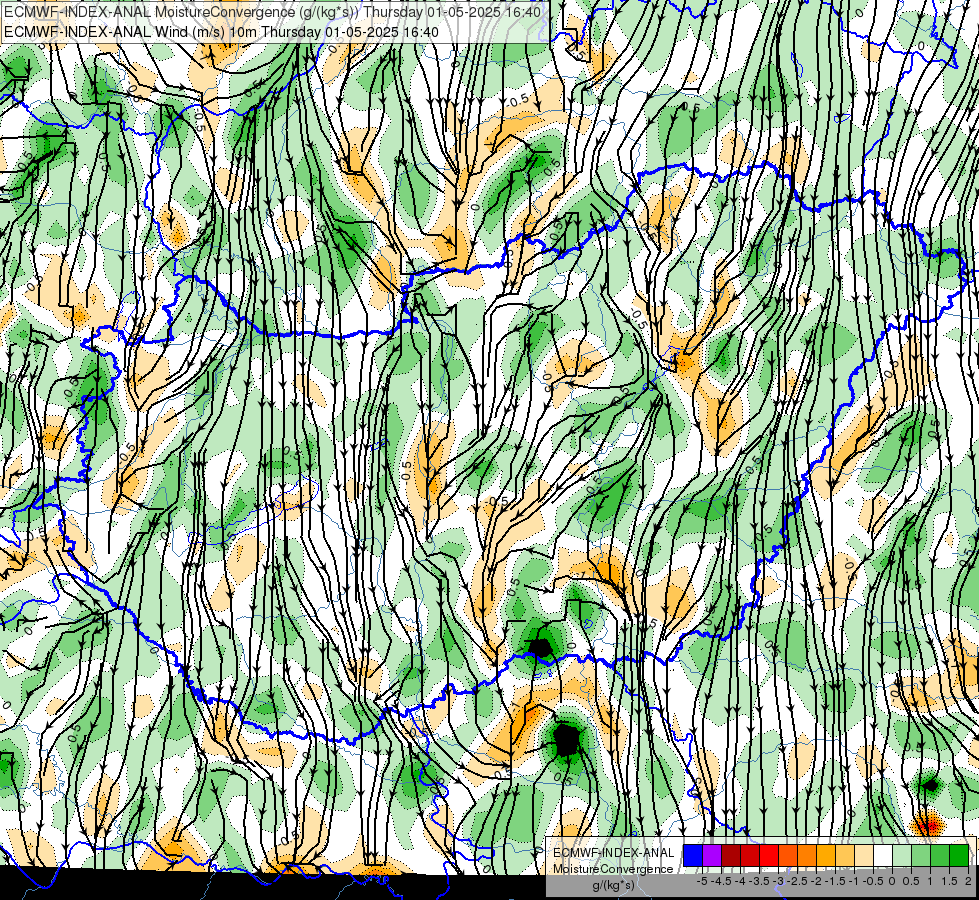Click the ECMWF-INDEX-ANAL label in the legend
979x900 pixels.
coord(614,853)
